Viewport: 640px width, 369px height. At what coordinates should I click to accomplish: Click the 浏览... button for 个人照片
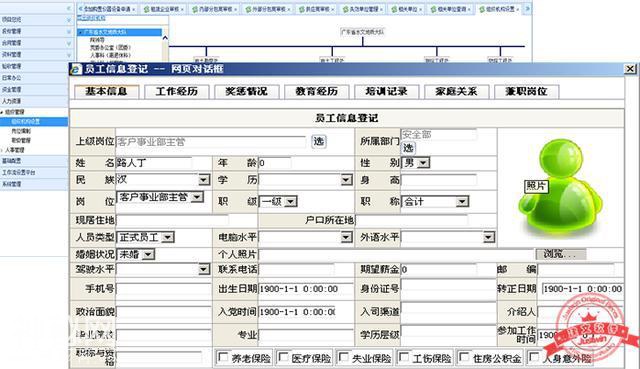click(560, 254)
